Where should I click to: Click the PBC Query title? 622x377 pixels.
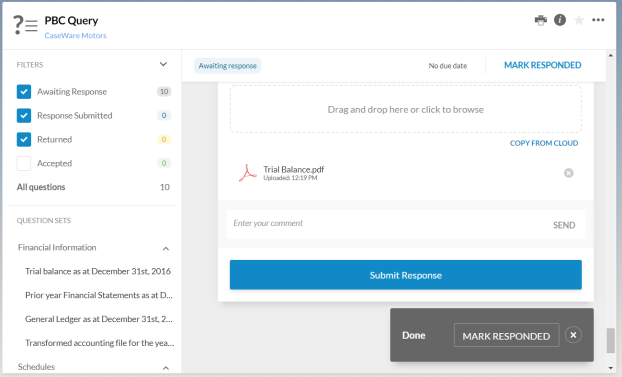point(71,21)
